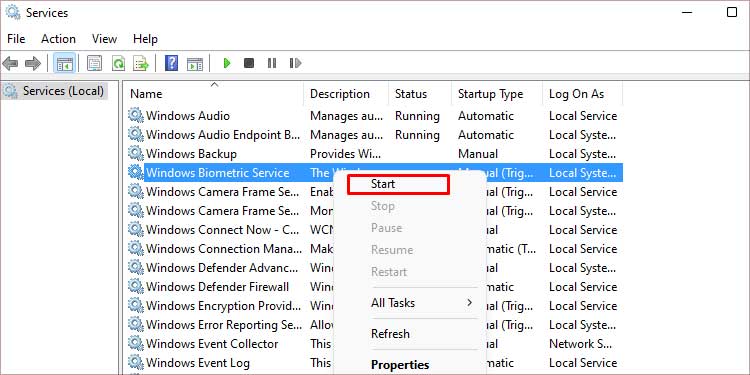Click the Services gear icon in title bar
Viewport: 750px width, 375px height.
pyautogui.click(x=13, y=12)
